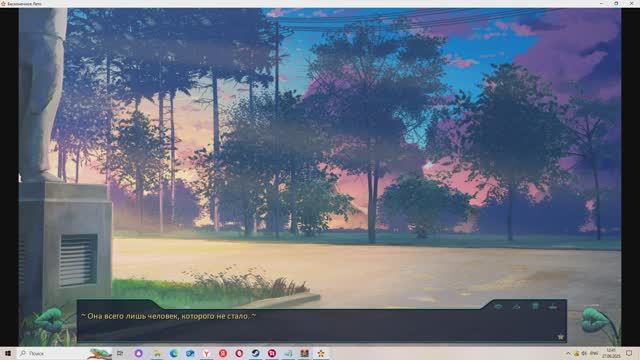Show hidden system tray icons
Image resolution: width=640 pixels, height=360 pixels.
pos(568,353)
